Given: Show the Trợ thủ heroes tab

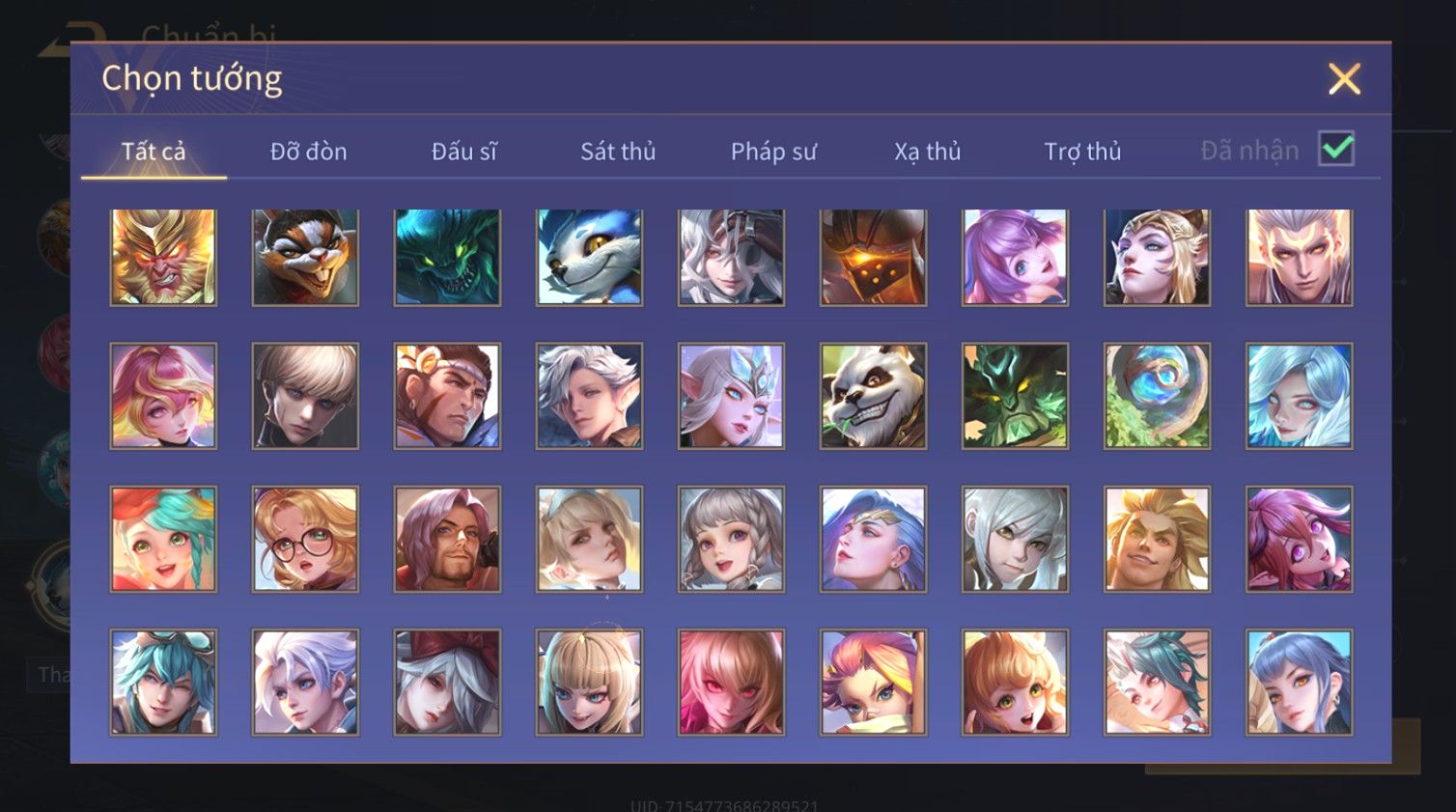Looking at the screenshot, I should (1082, 152).
